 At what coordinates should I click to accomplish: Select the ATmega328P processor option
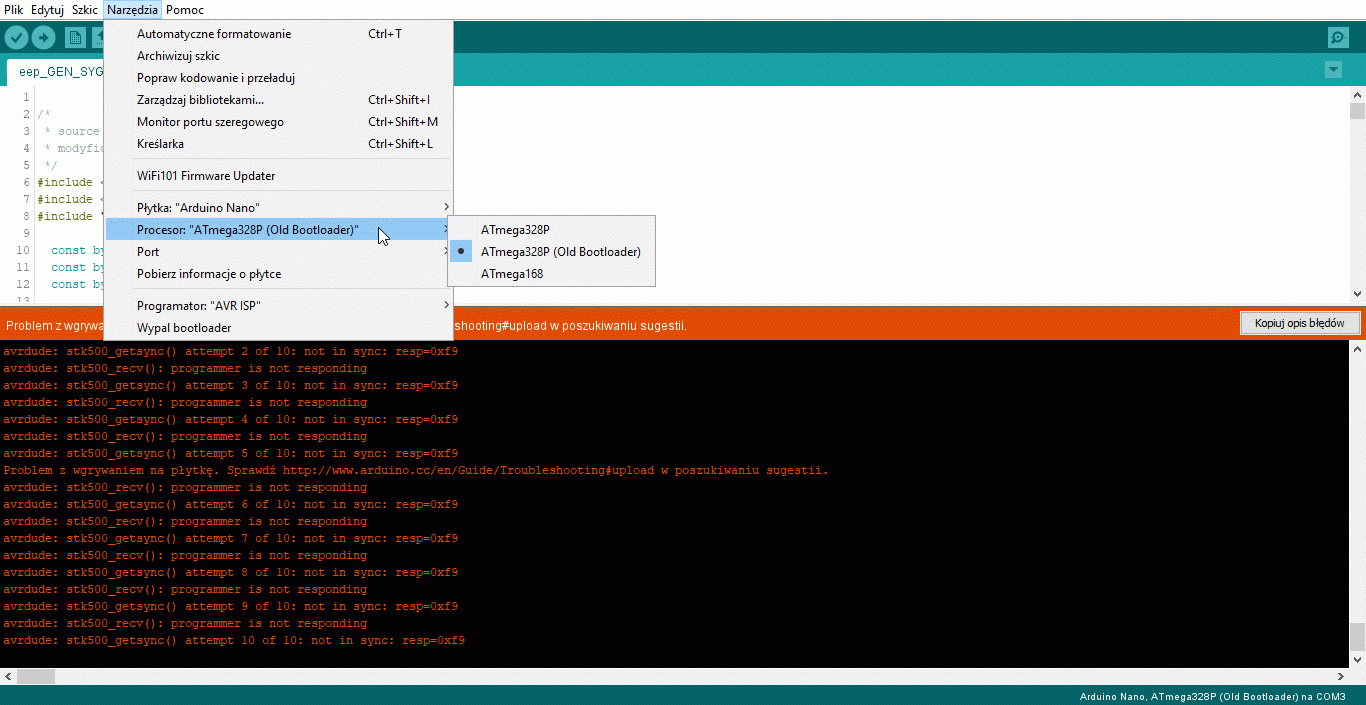(x=515, y=230)
